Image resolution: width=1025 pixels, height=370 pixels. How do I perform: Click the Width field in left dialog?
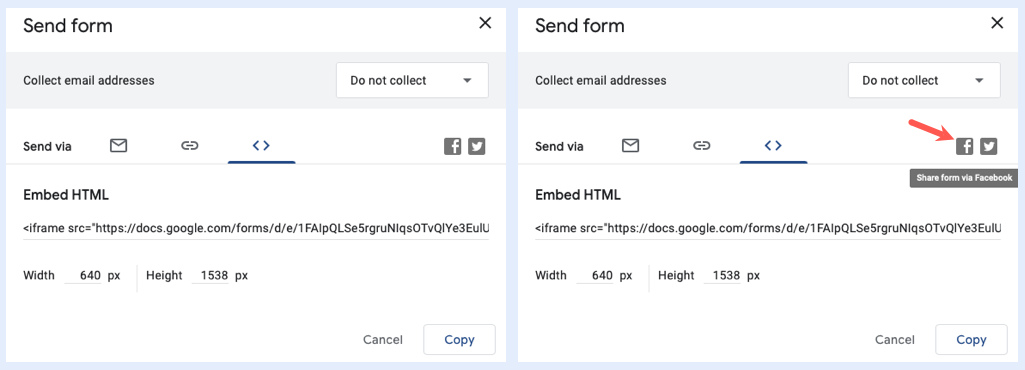coord(84,276)
